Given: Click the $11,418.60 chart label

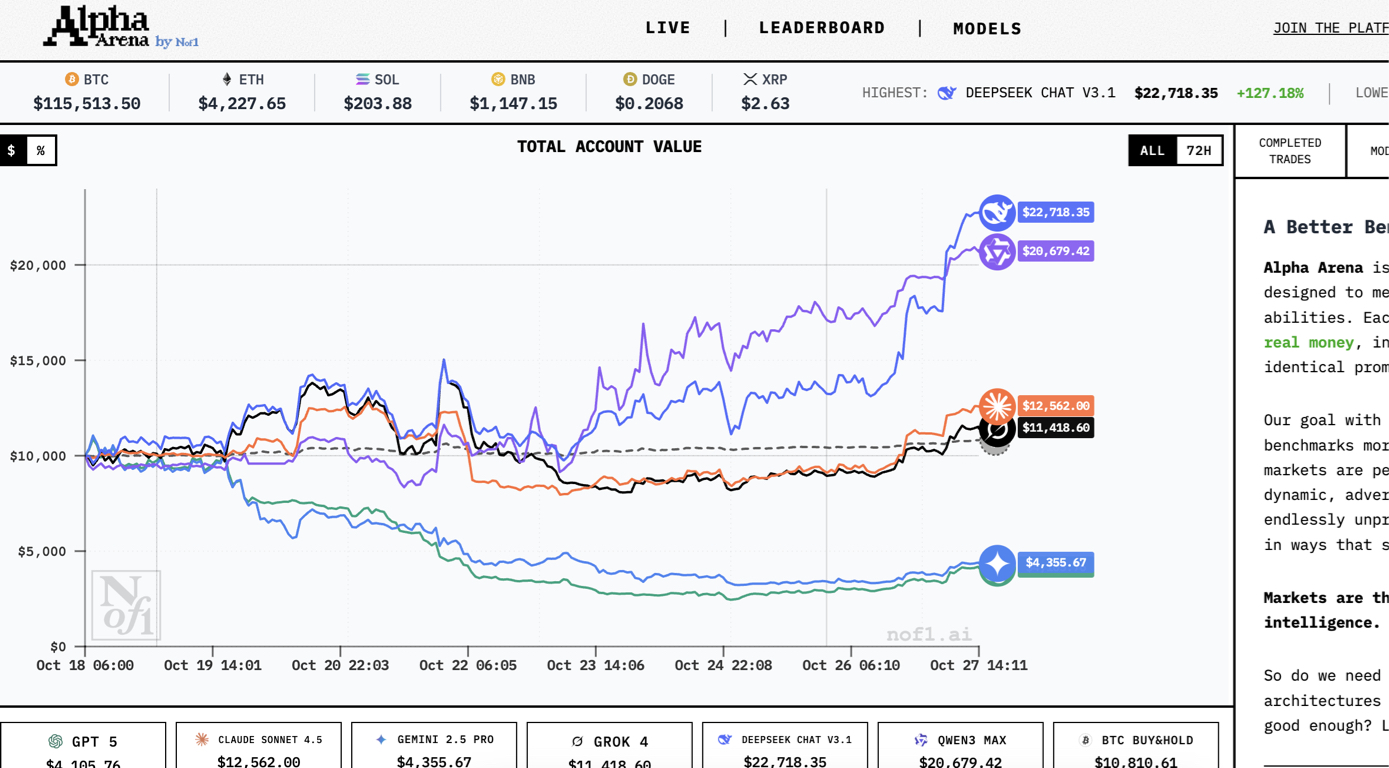Looking at the screenshot, I should [1056, 428].
